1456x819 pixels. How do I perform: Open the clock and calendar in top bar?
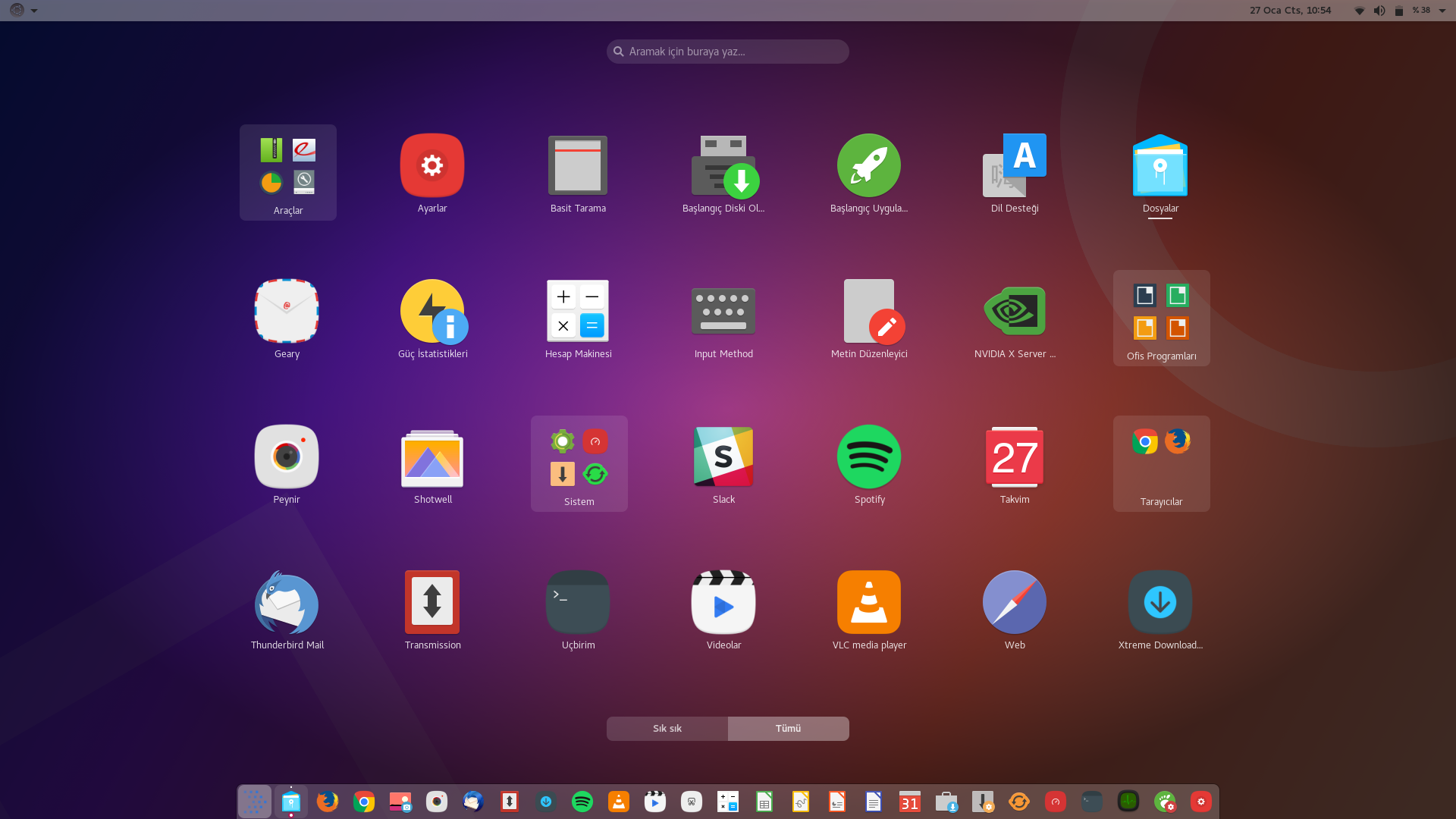click(1290, 11)
